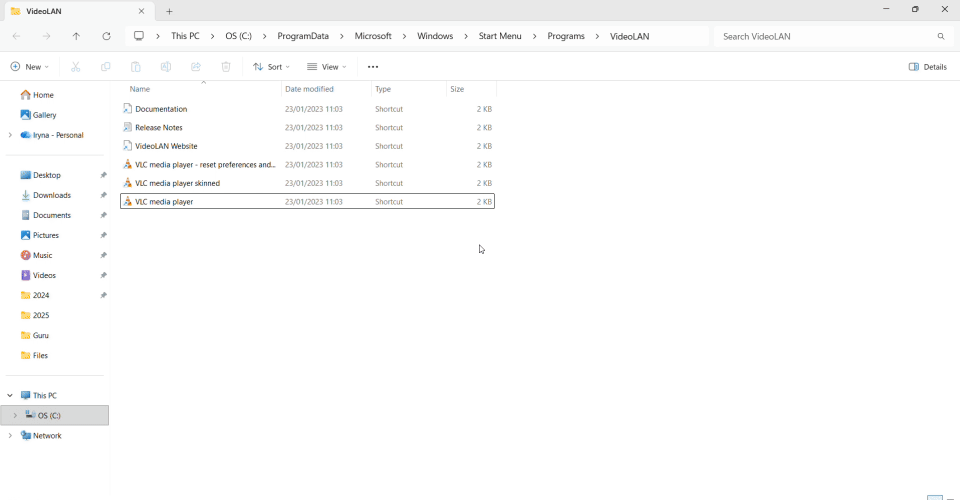Expand chevron after ProgramData in path
Image resolution: width=960 pixels, height=500 pixels.
tap(342, 36)
